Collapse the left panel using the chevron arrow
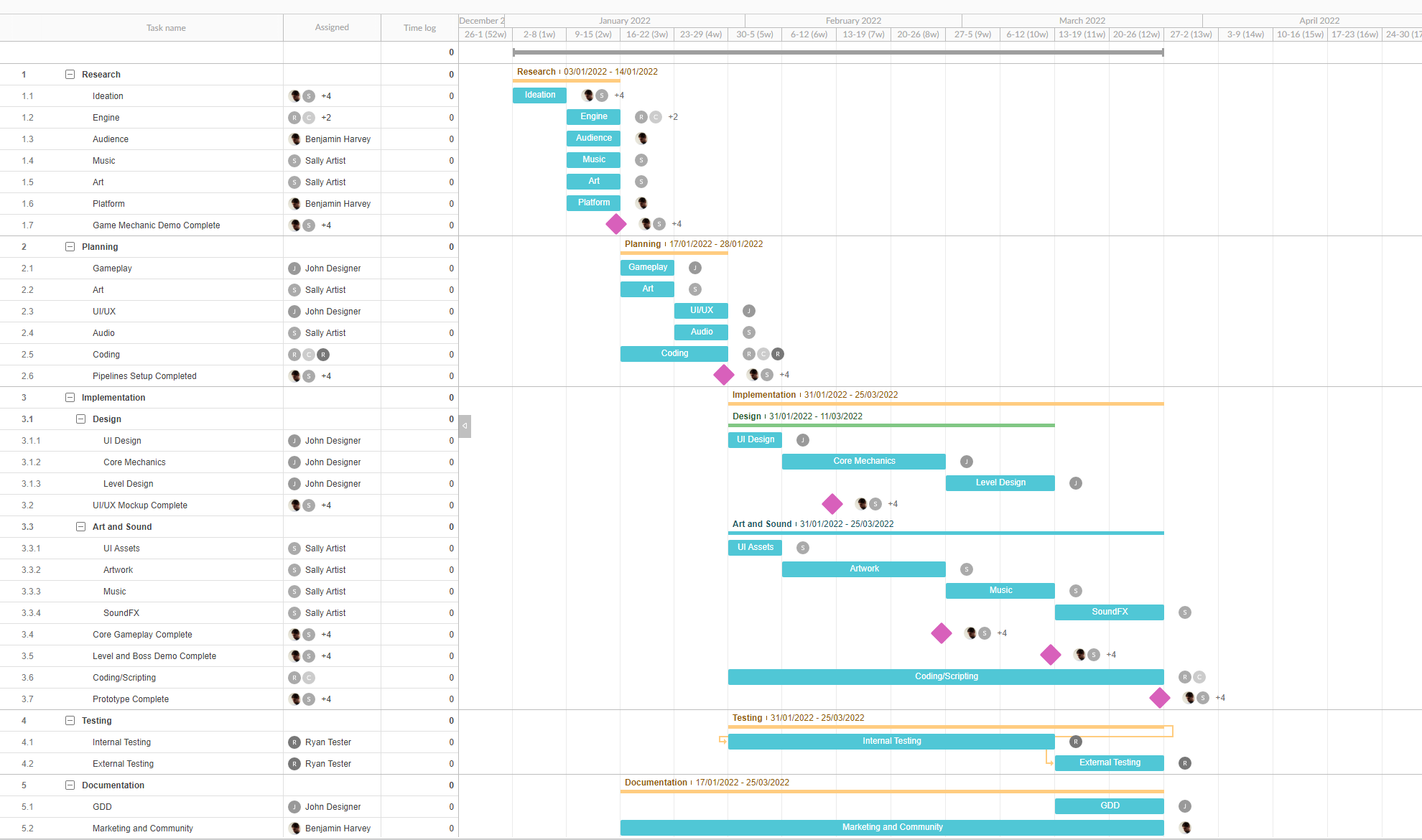 coord(465,426)
